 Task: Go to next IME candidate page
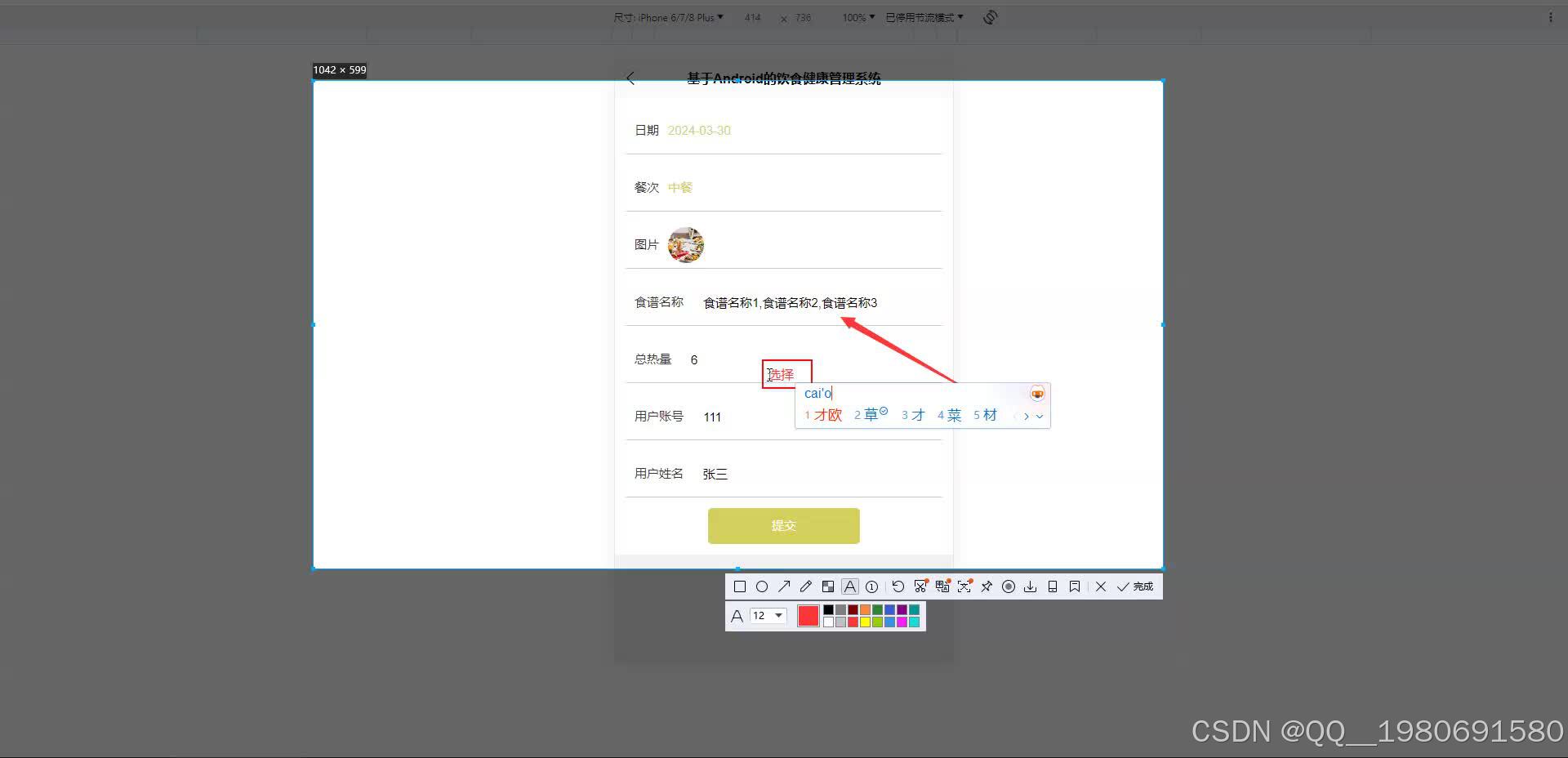click(x=1027, y=416)
